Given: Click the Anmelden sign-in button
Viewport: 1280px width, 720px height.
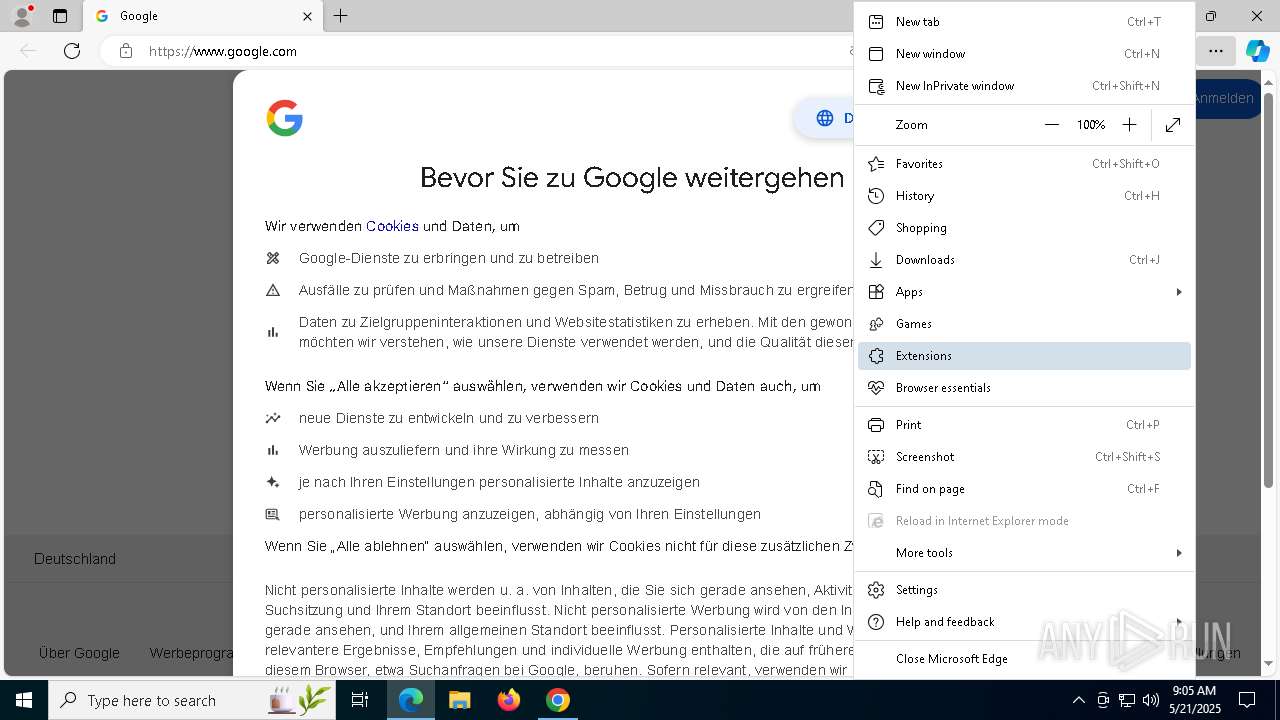Looking at the screenshot, I should coord(1228,98).
